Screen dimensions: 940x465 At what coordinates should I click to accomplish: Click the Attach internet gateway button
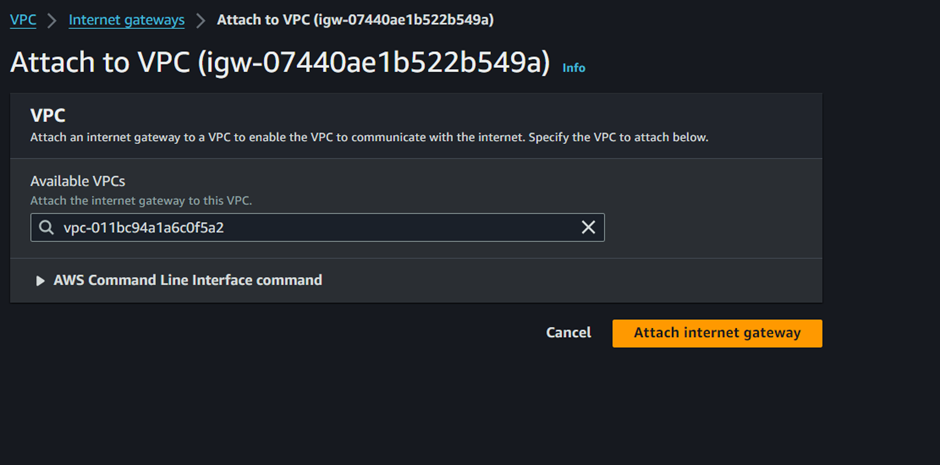(x=717, y=333)
